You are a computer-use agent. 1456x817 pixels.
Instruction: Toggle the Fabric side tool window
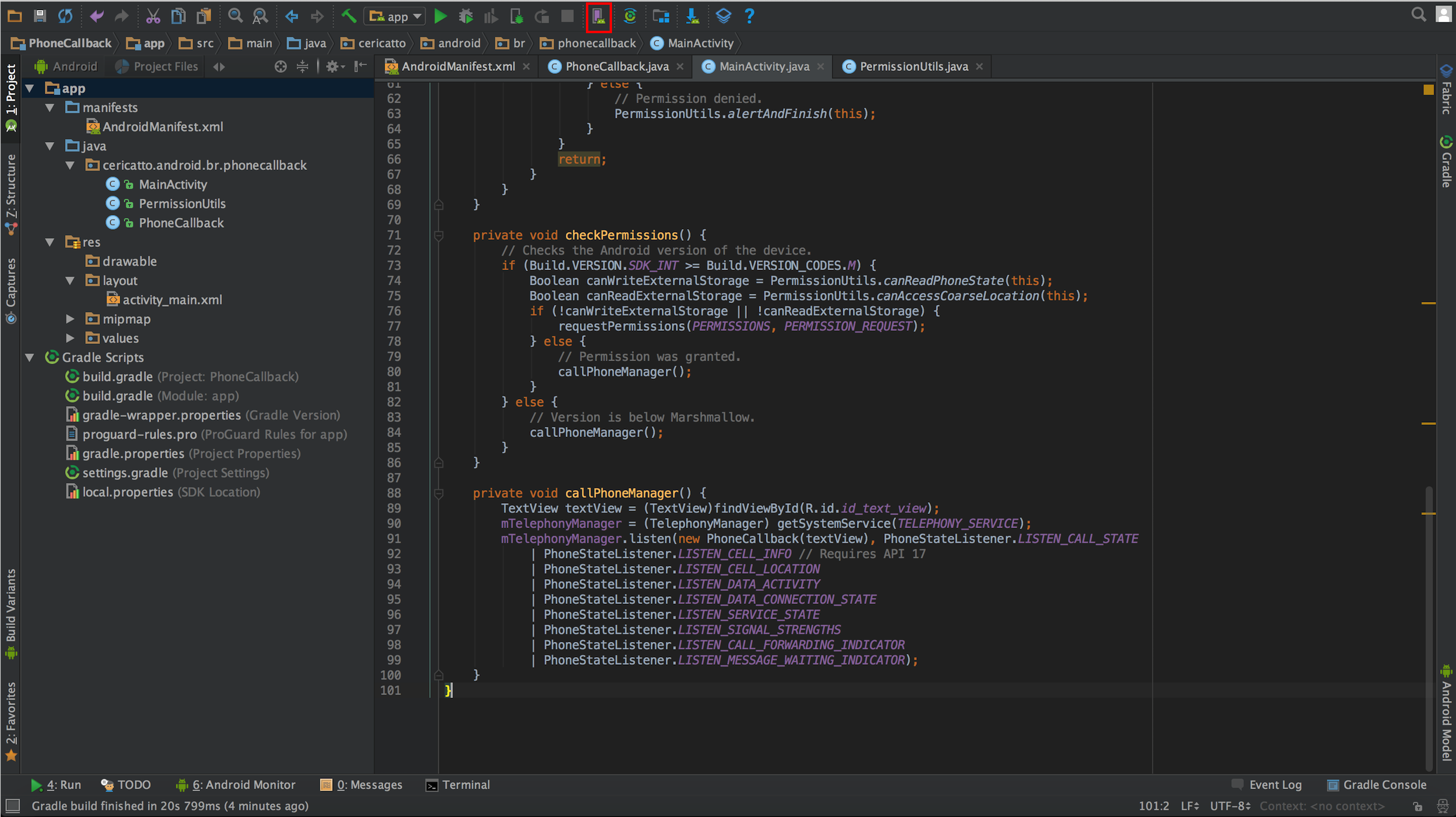(x=1447, y=91)
